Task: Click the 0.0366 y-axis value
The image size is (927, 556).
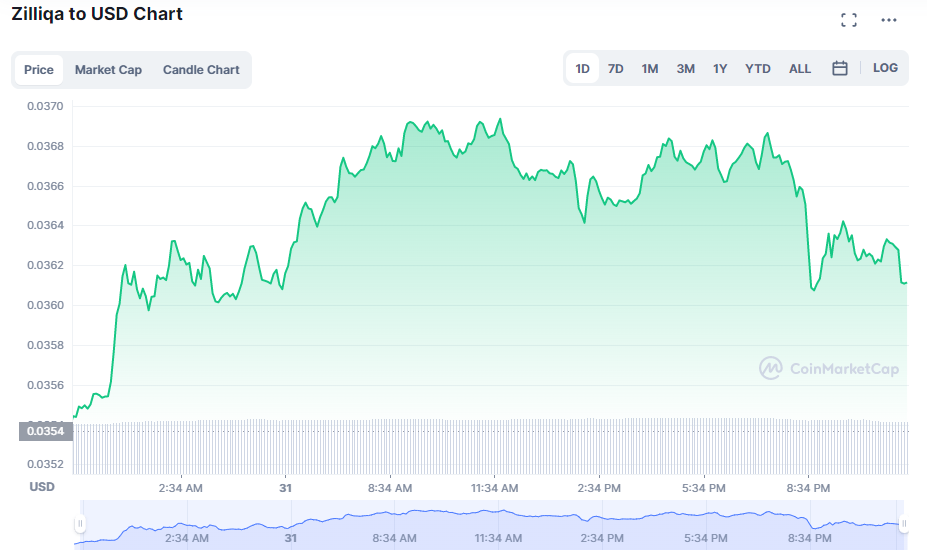Action: 46,186
